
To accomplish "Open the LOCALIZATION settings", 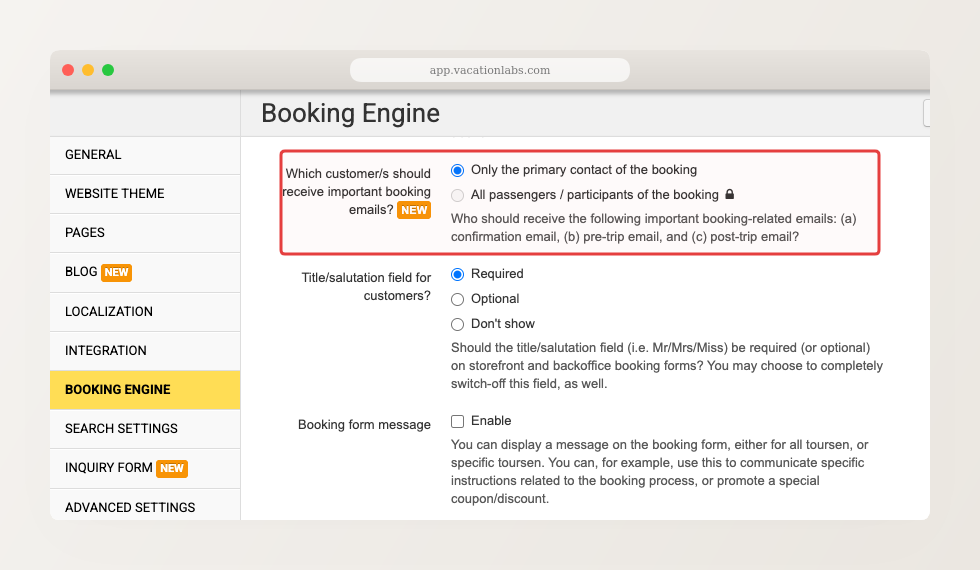I will [x=145, y=311].
